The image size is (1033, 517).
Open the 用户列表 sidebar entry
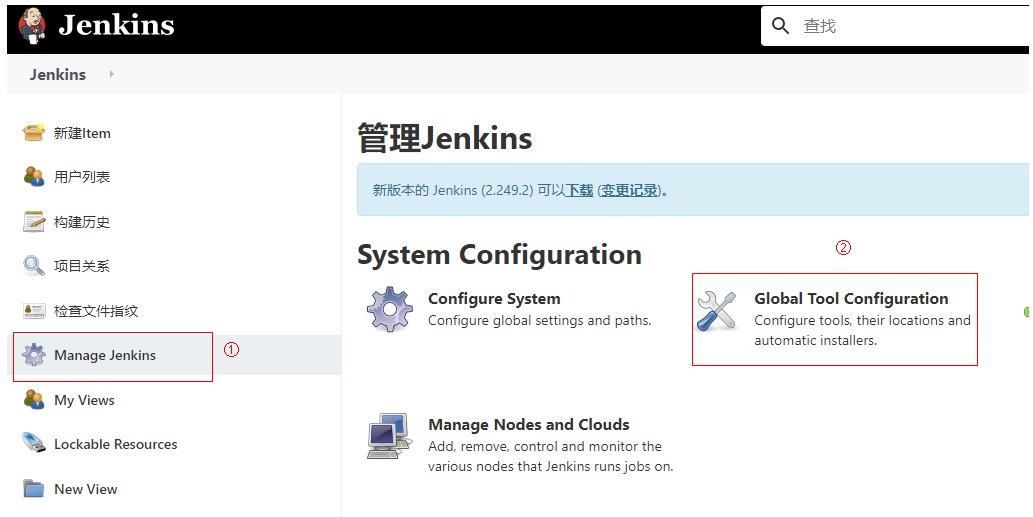[82, 177]
